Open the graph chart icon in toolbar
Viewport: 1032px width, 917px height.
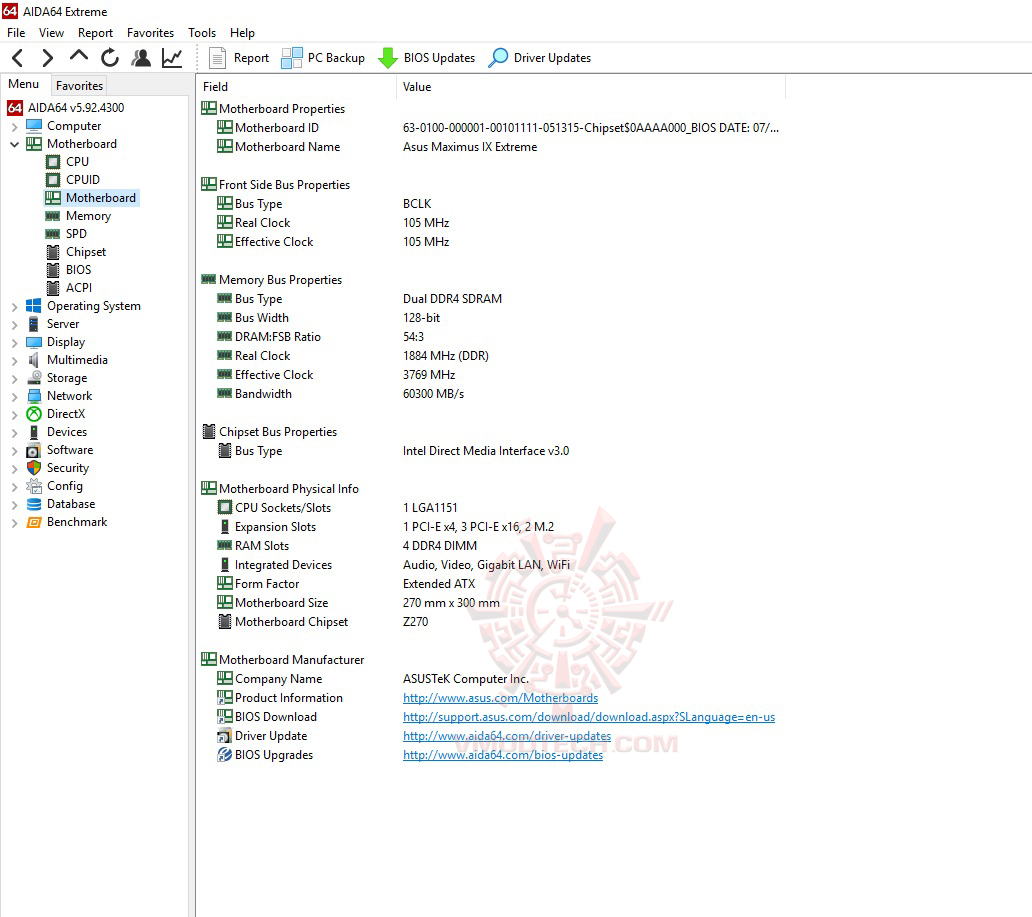pyautogui.click(x=172, y=58)
